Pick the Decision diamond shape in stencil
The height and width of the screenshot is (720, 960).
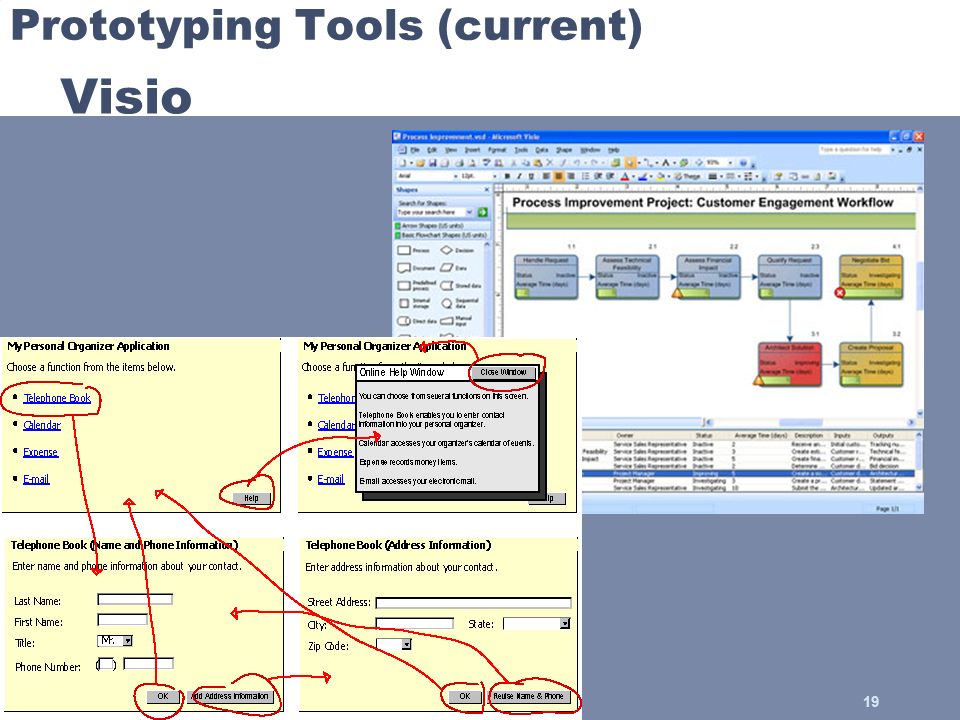446,250
